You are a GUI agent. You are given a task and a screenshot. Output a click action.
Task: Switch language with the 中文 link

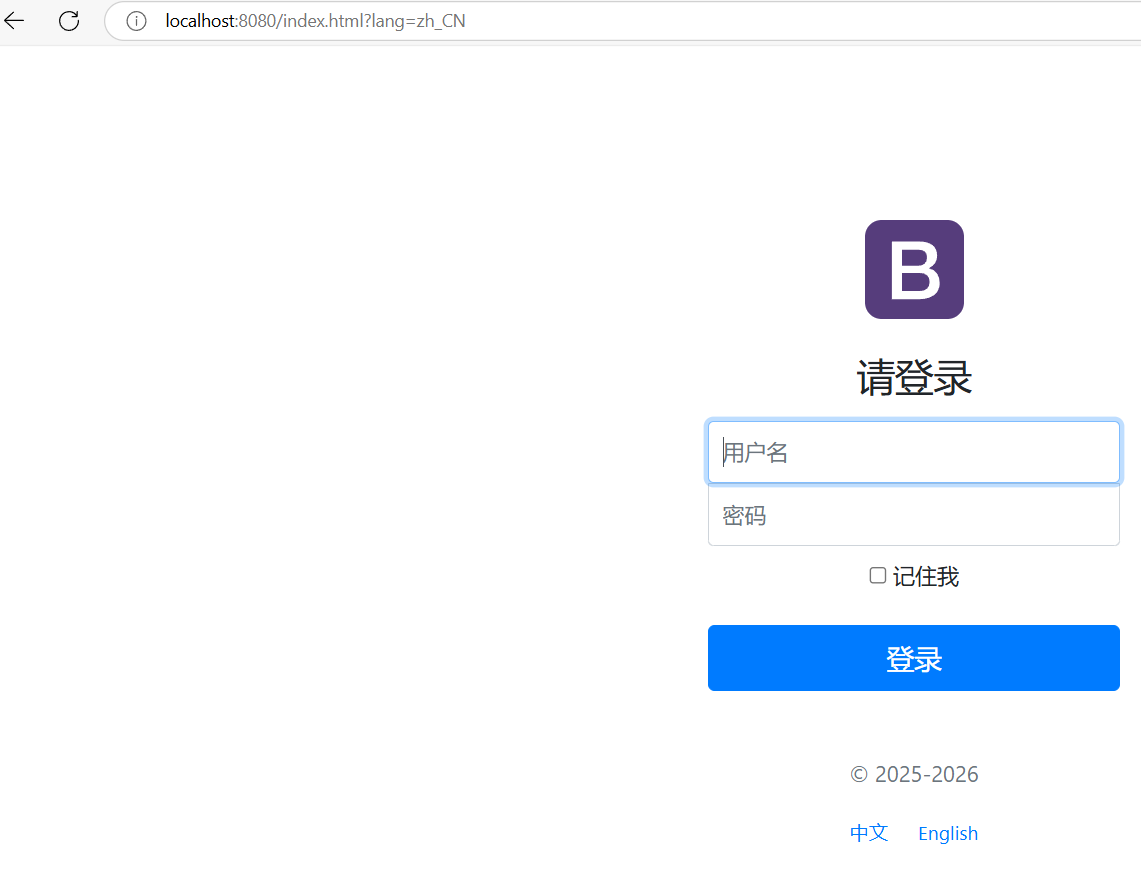pyautogui.click(x=869, y=833)
